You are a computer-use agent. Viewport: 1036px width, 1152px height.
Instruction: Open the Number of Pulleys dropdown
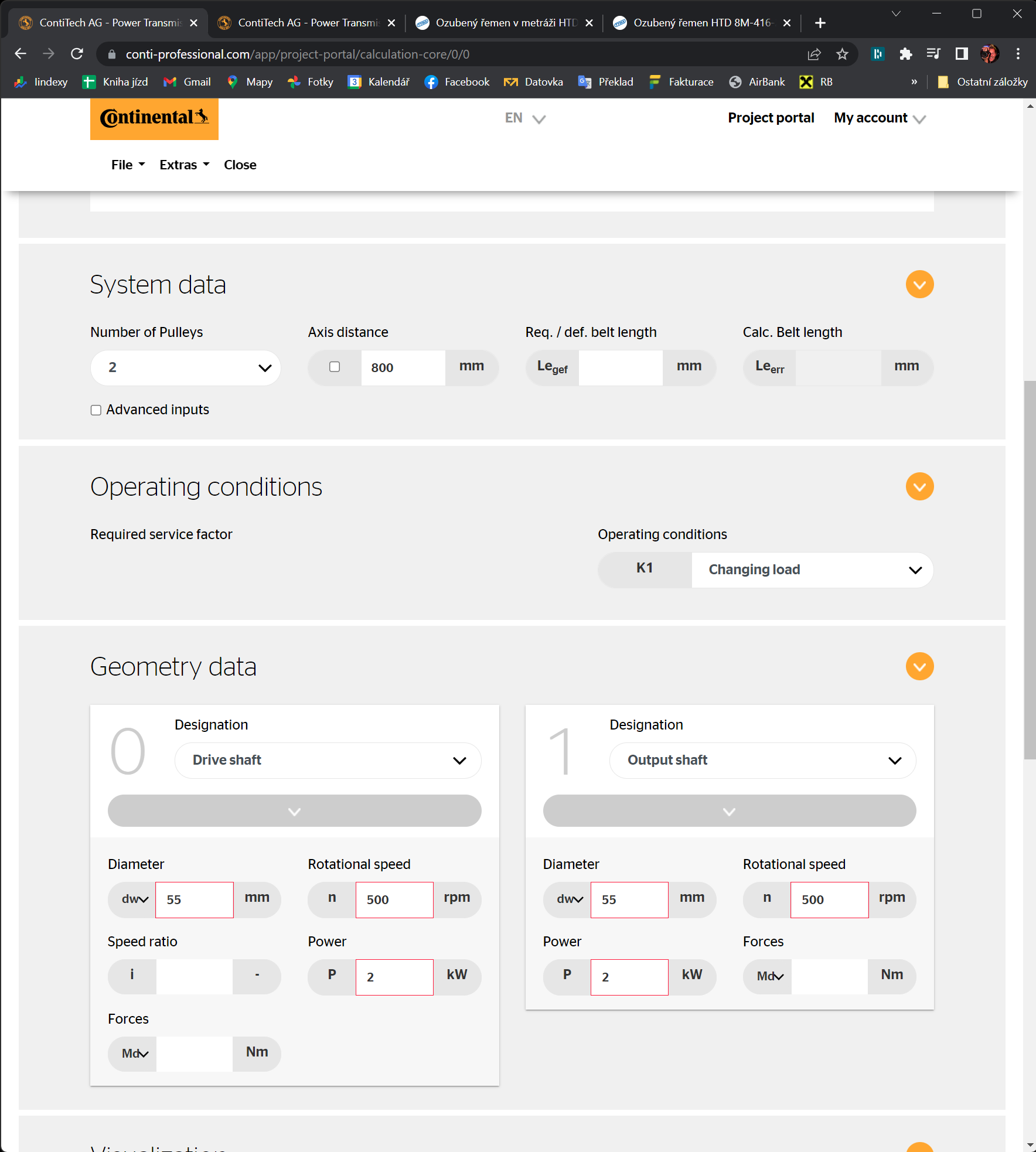click(186, 368)
